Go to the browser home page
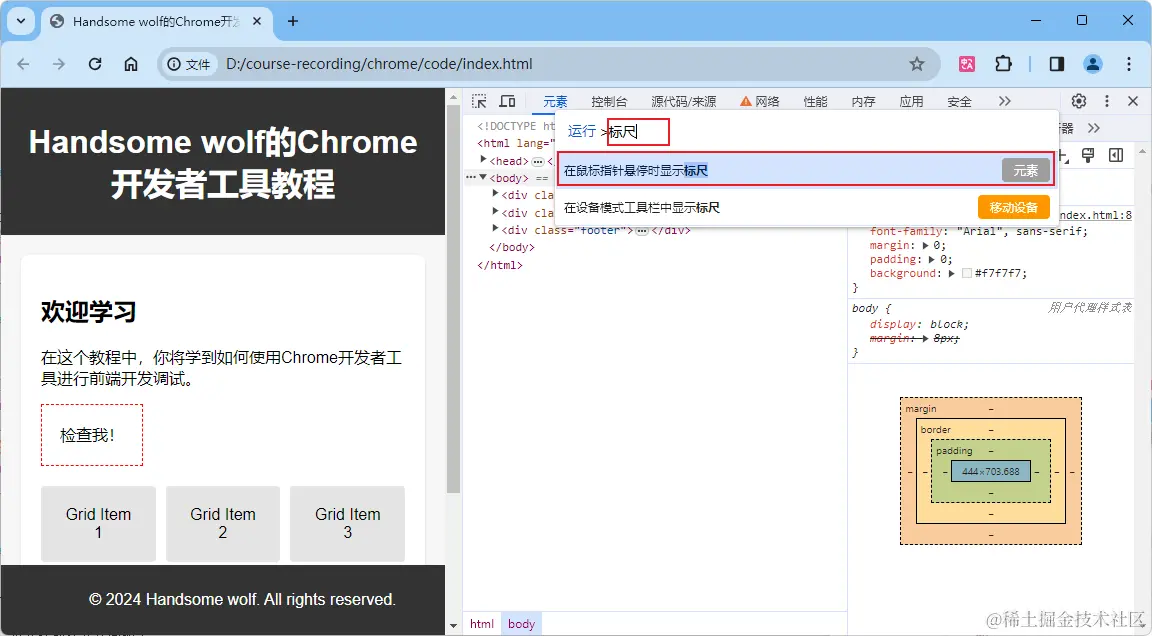Image resolution: width=1152 pixels, height=636 pixels. (131, 64)
